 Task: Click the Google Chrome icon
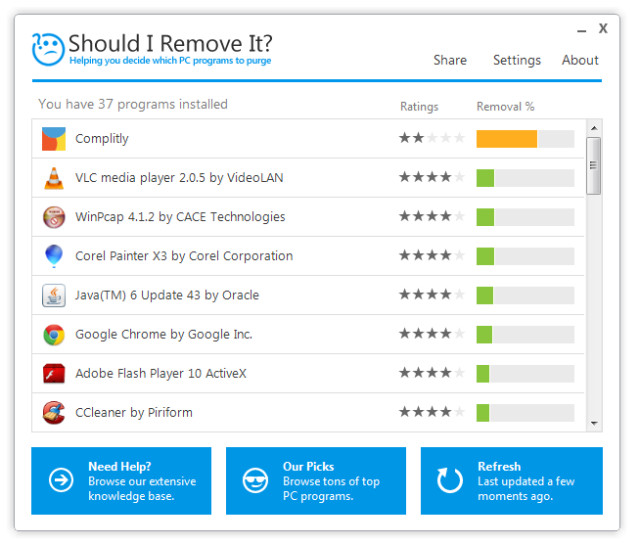(54, 335)
